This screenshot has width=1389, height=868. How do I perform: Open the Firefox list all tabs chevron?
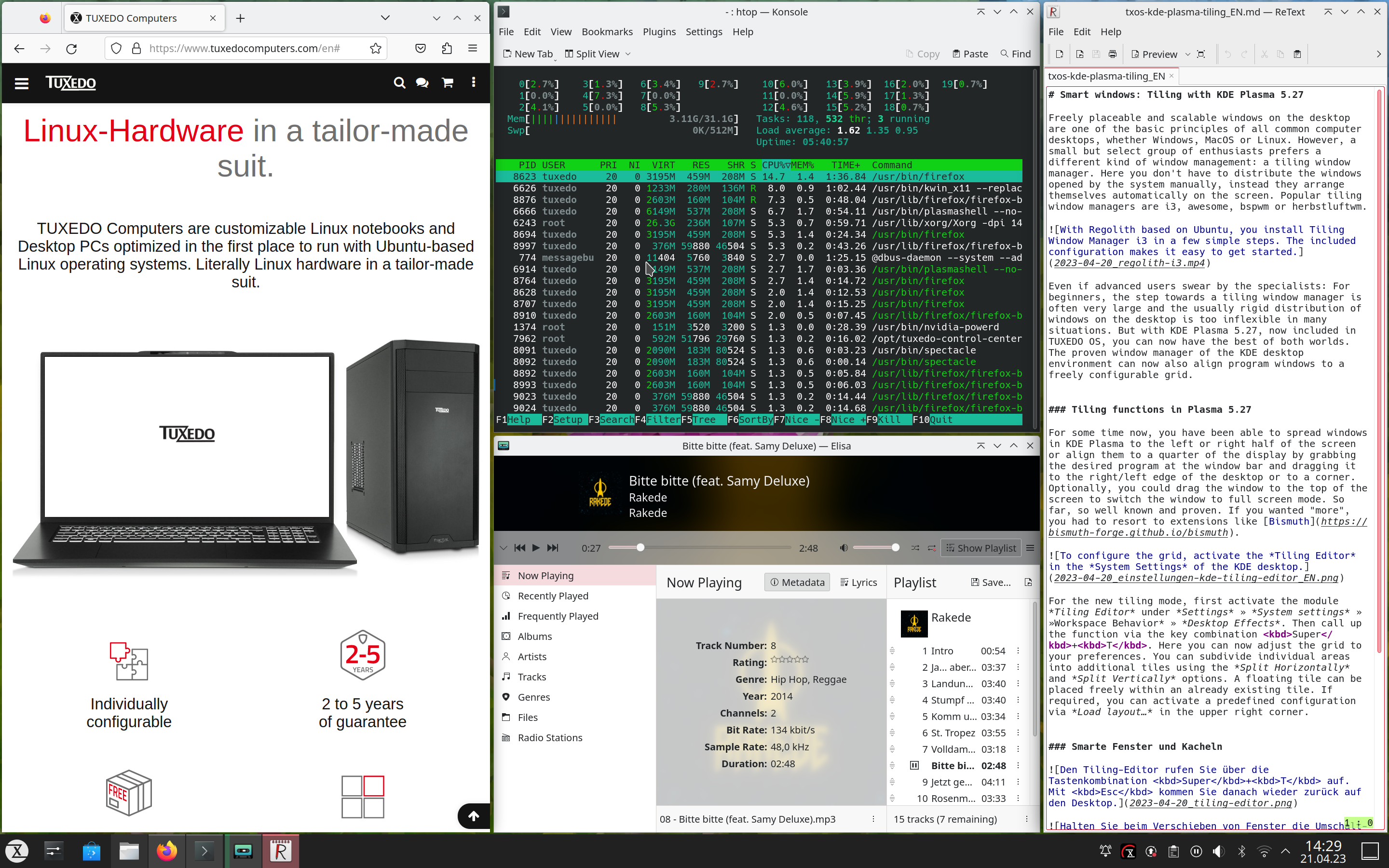(x=385, y=18)
